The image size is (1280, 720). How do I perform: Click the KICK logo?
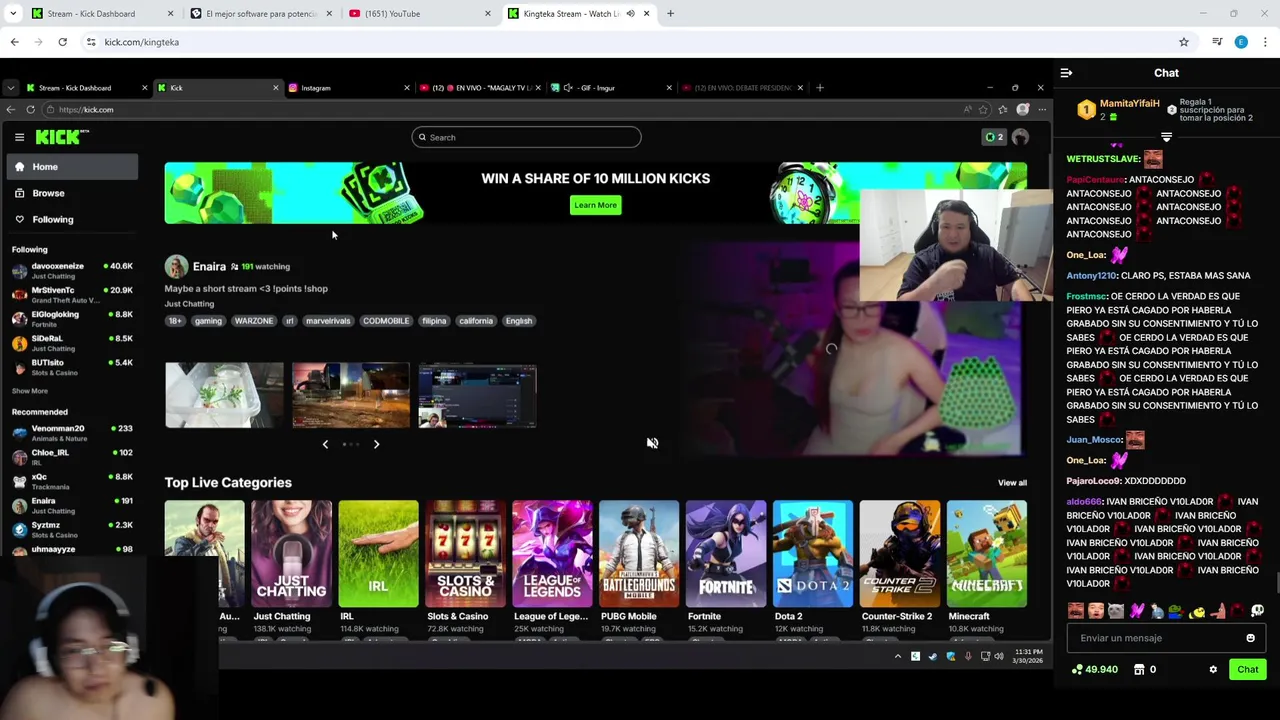click(x=62, y=137)
